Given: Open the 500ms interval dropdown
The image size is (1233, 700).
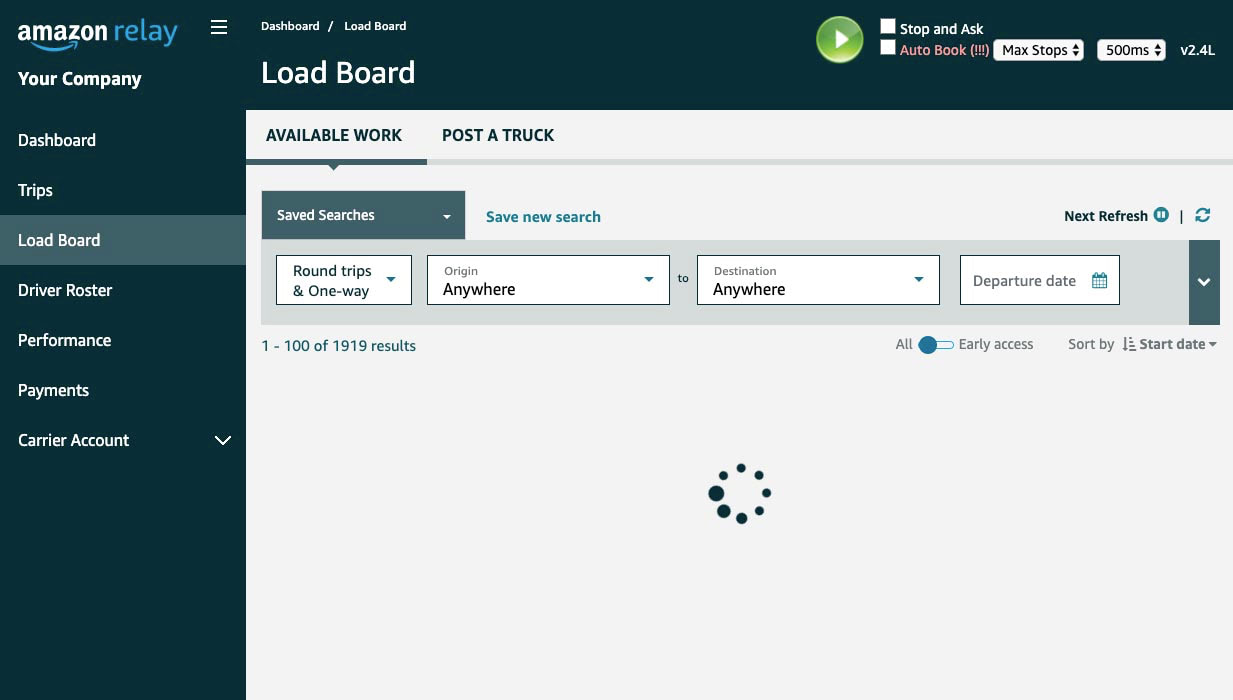Looking at the screenshot, I should [x=1131, y=50].
